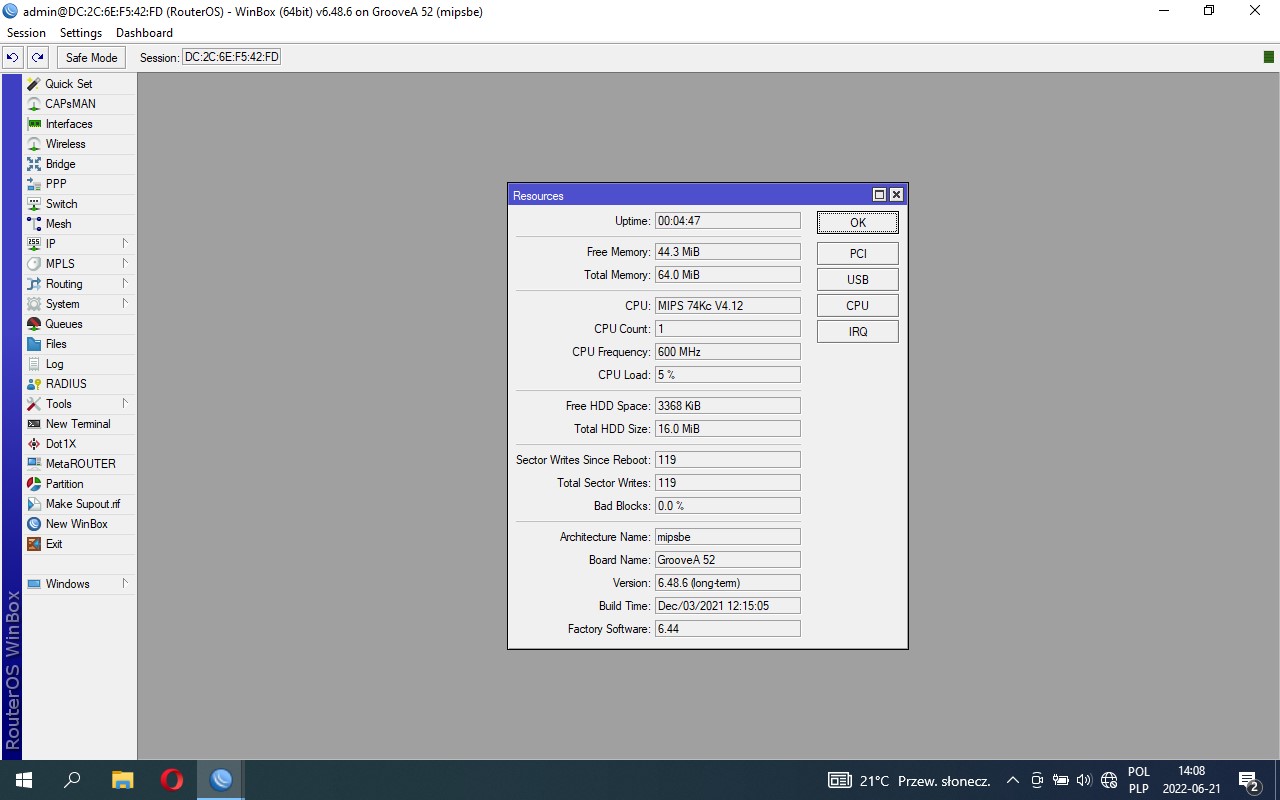Expand the Routing submenu arrow
Image resolution: width=1280 pixels, height=800 pixels.
click(x=125, y=284)
